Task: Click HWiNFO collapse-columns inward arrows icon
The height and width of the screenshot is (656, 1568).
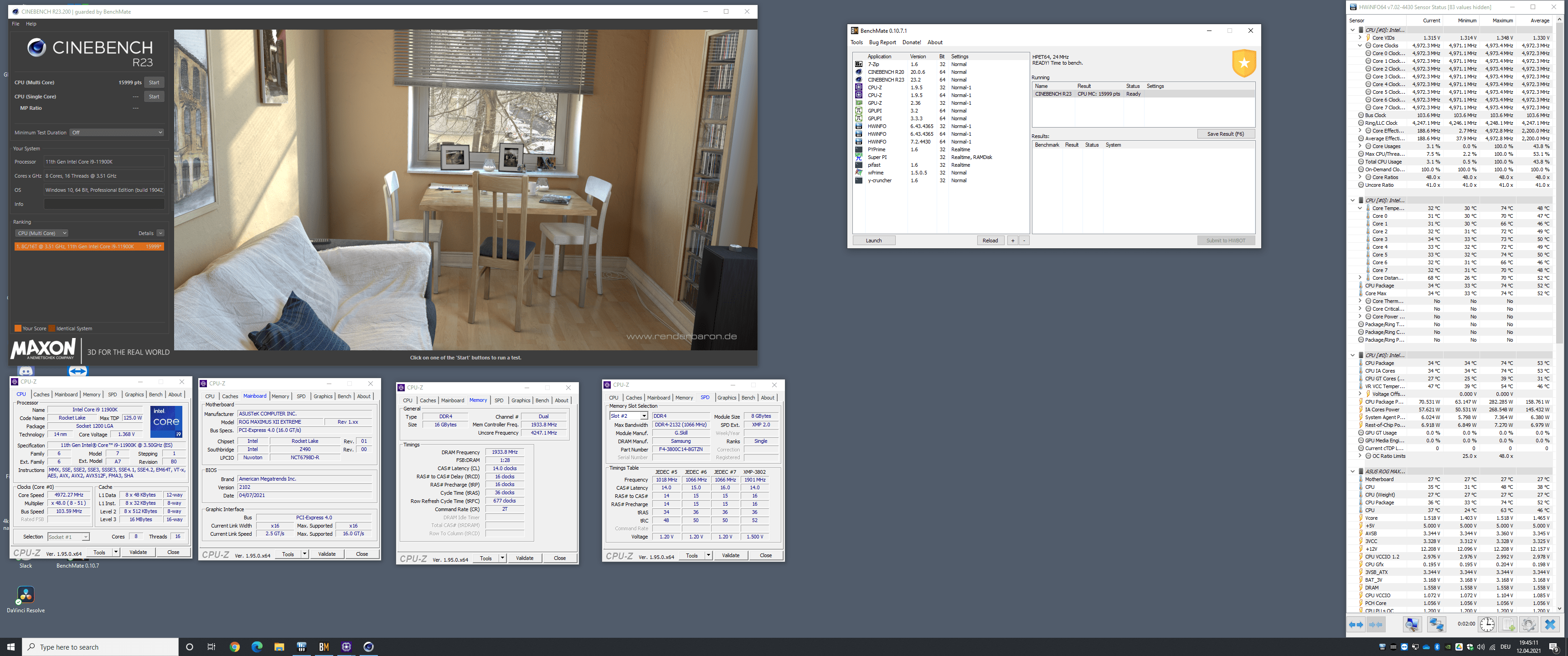Action: [x=1376, y=625]
